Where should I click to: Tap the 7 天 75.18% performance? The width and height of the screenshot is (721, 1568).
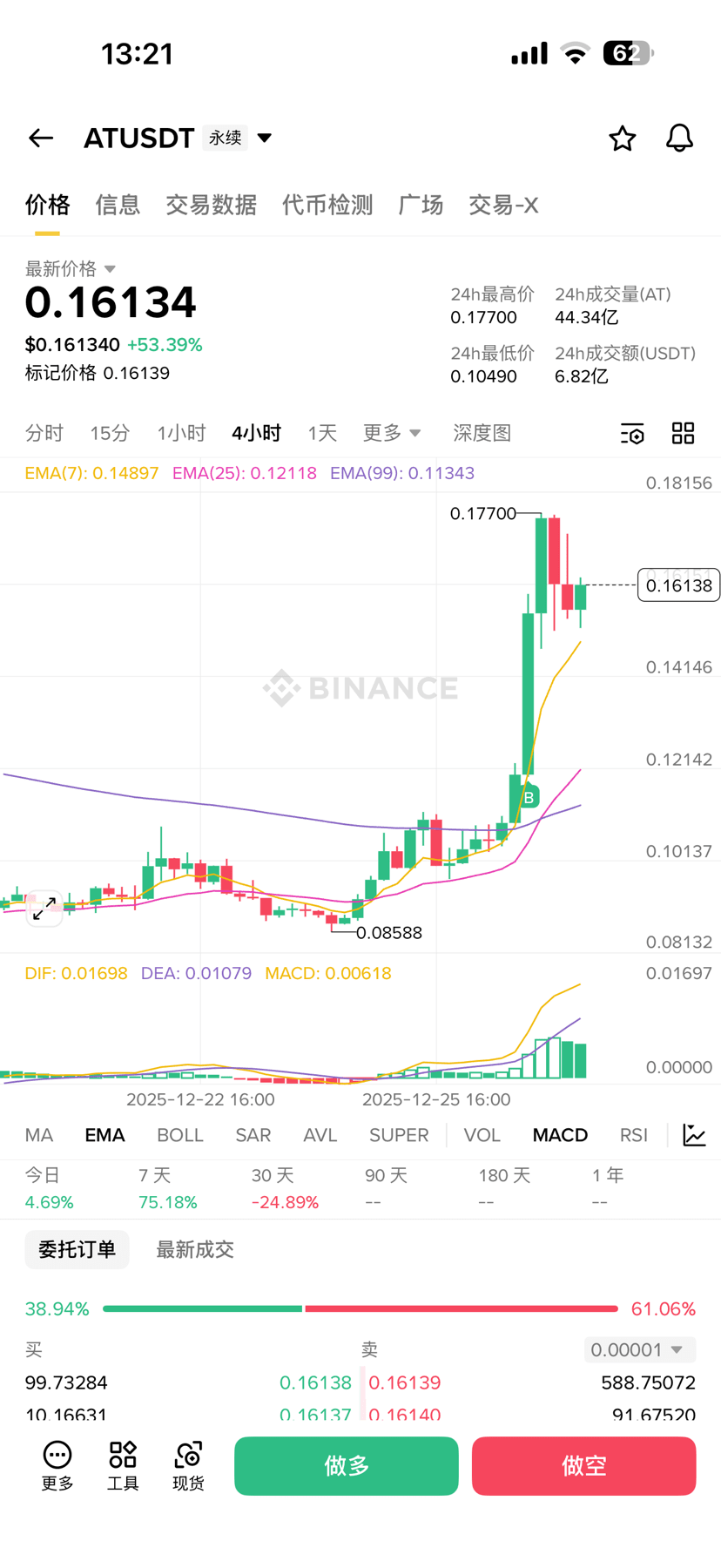[167, 1189]
